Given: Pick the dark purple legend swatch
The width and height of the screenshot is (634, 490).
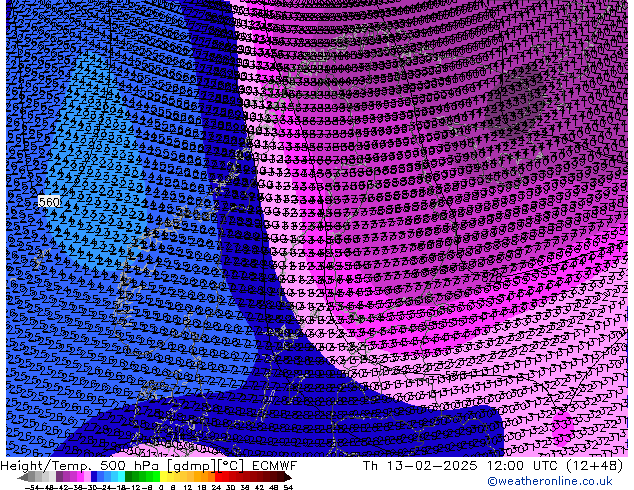Looking at the screenshot, I should [x=59, y=477].
